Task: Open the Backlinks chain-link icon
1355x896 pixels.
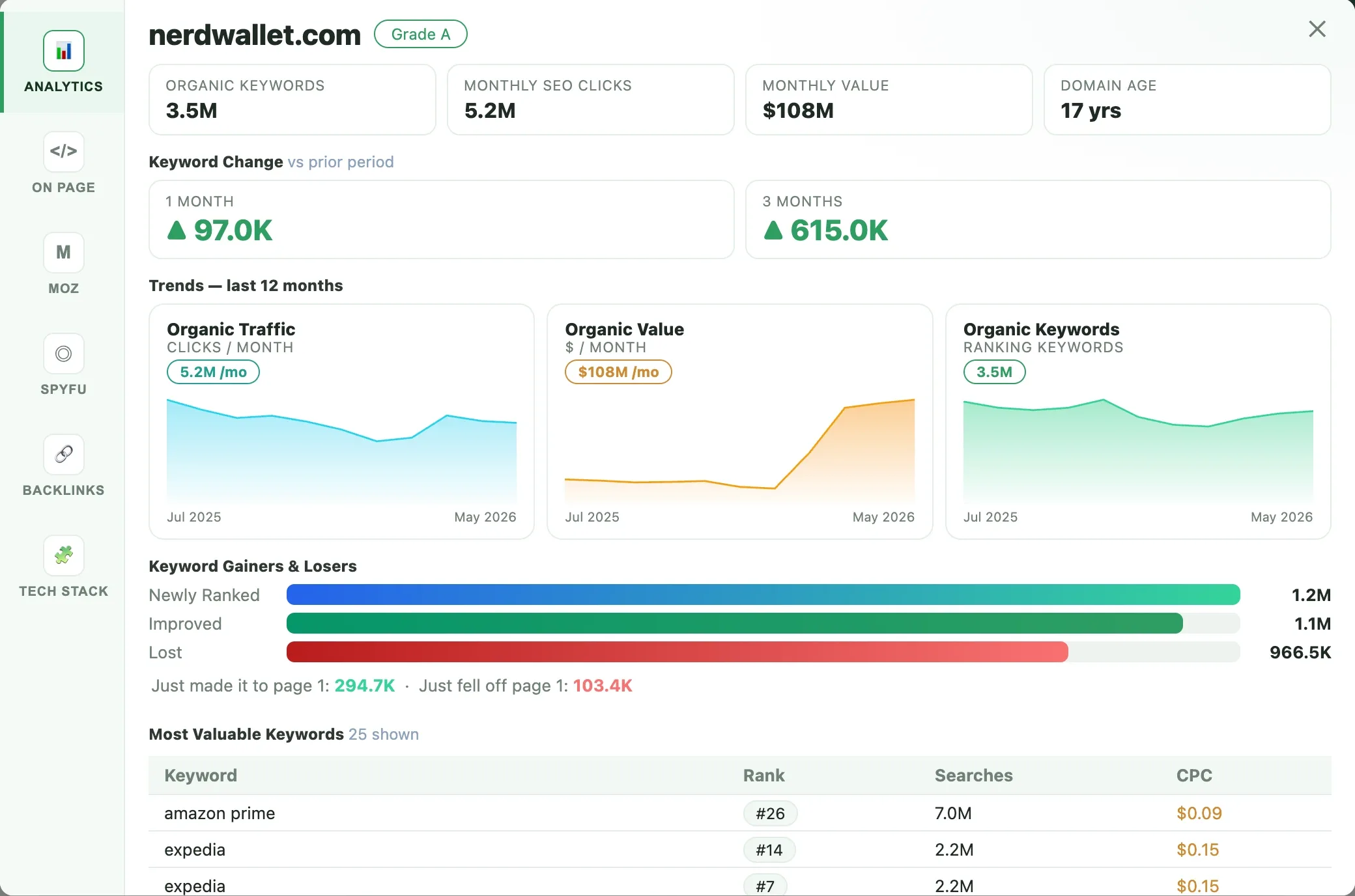Action: pos(64,455)
